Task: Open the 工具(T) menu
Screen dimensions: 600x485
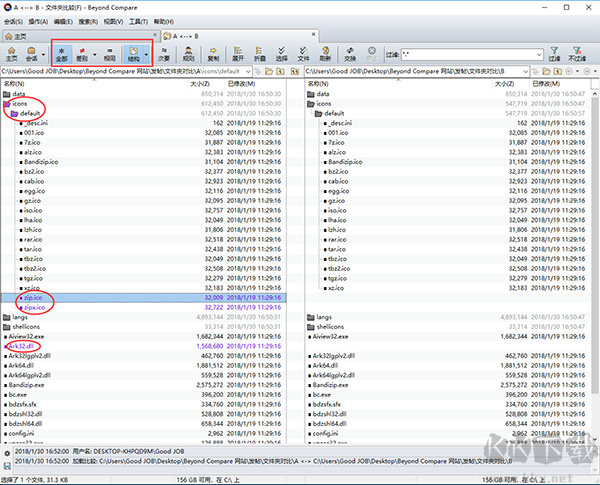Action: [138, 22]
